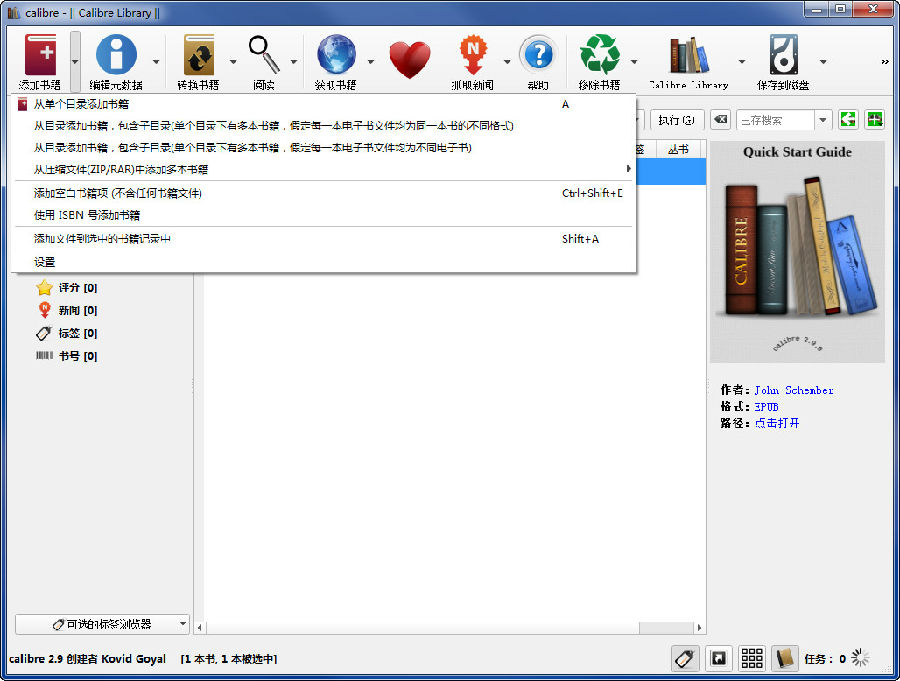Image resolution: width=900 pixels, height=681 pixels.
Task: Toggle the cover grid view icon
Action: click(x=752, y=659)
